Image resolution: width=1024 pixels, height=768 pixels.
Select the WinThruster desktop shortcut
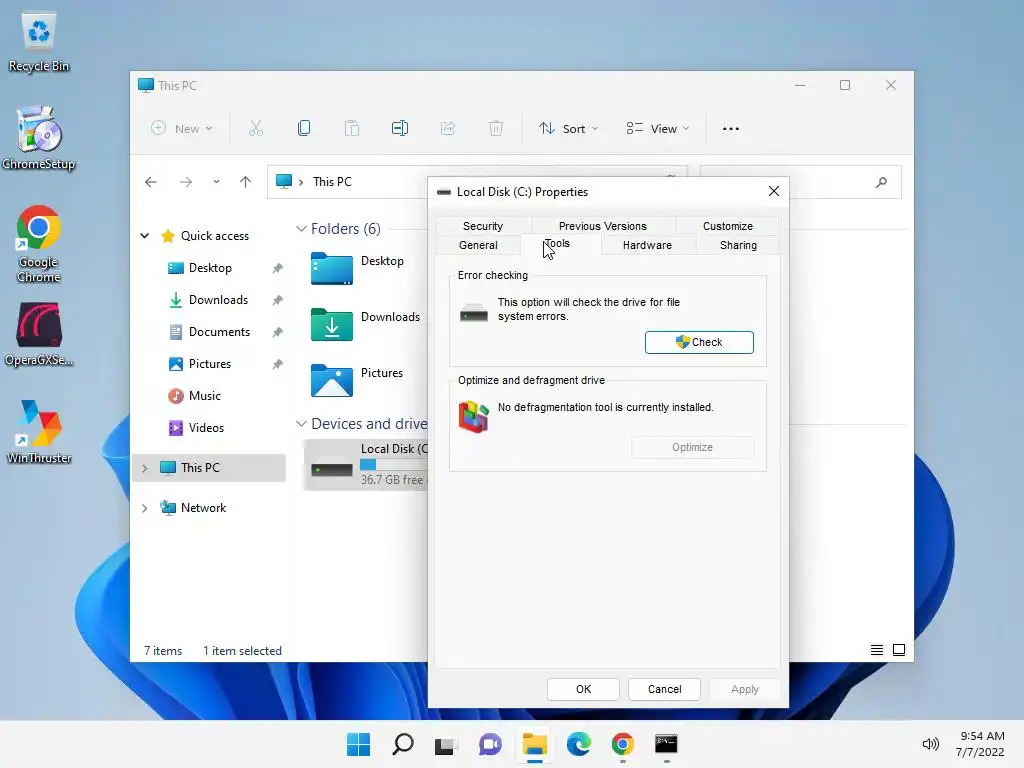pyautogui.click(x=39, y=431)
